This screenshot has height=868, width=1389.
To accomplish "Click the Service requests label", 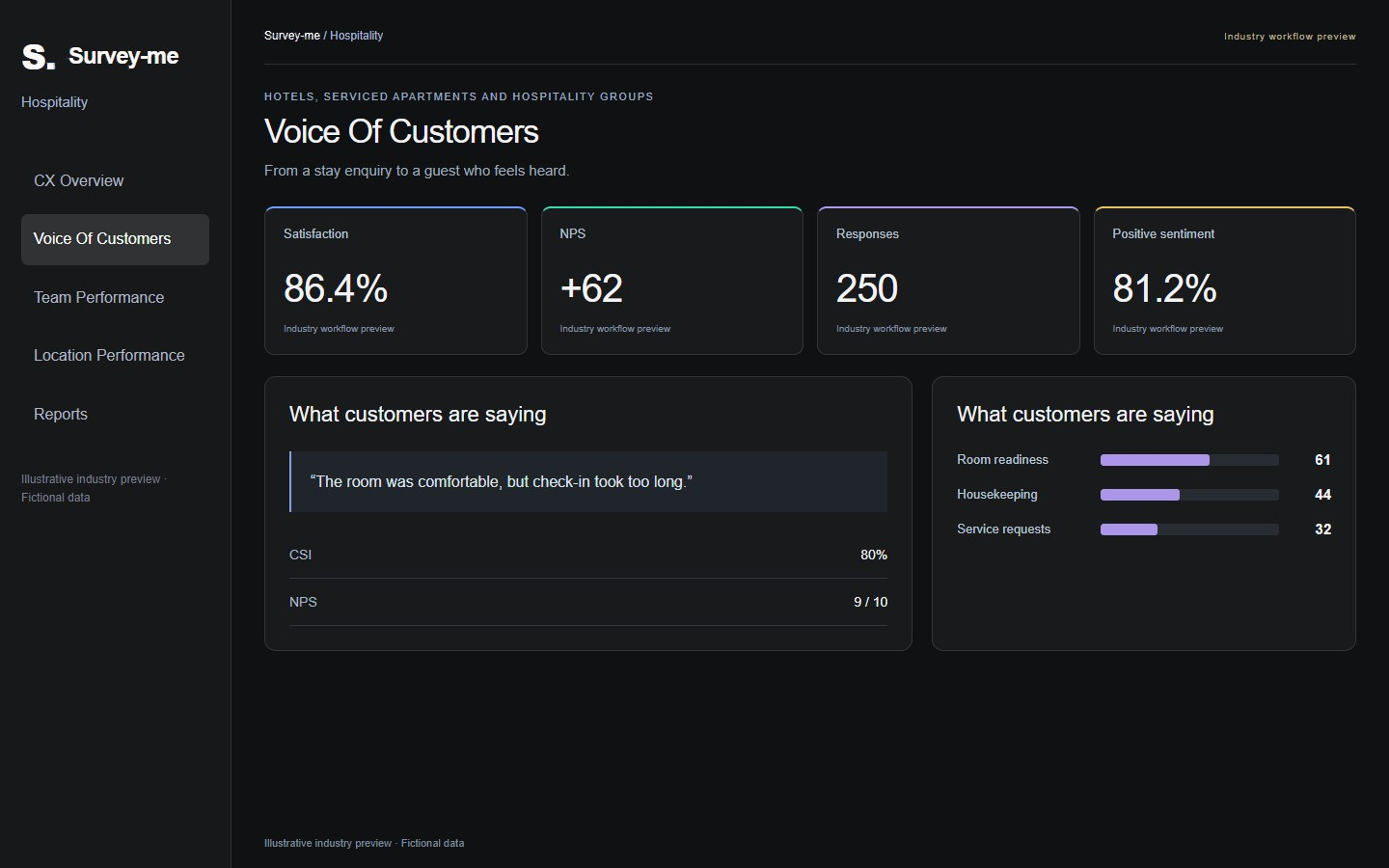I will [1003, 529].
